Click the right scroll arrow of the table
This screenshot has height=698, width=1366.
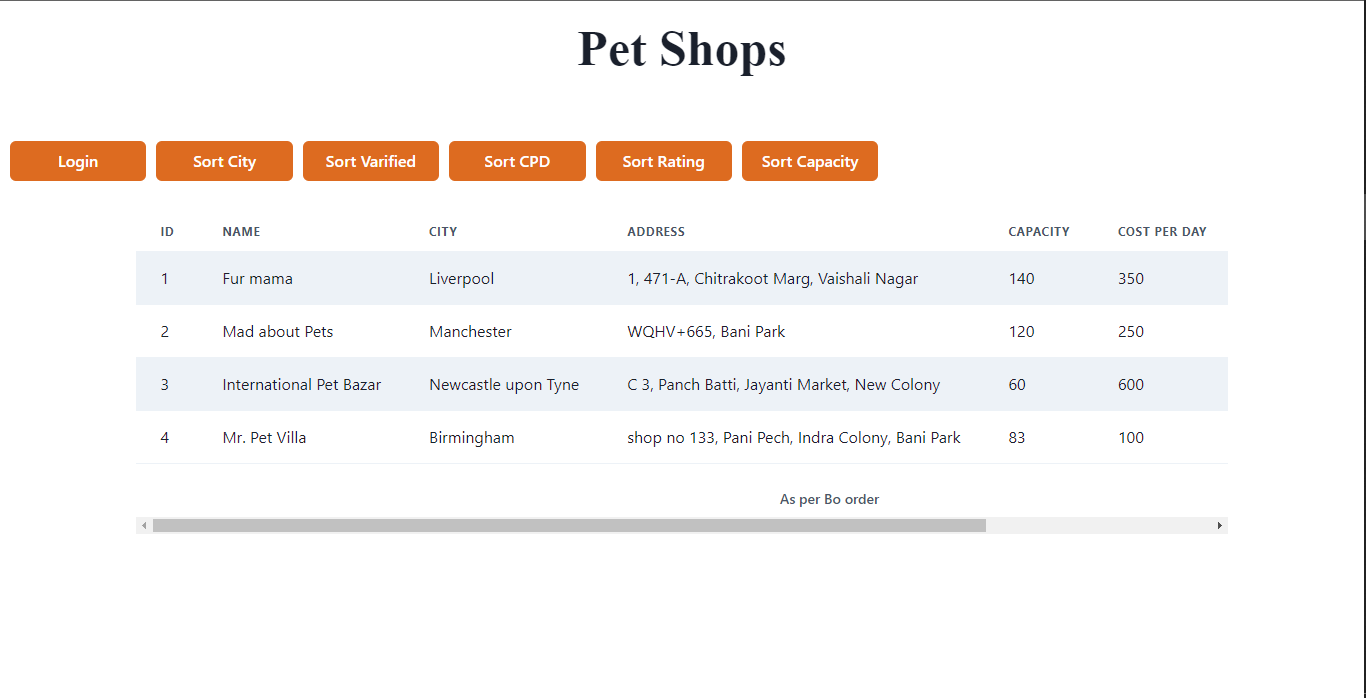click(1219, 525)
